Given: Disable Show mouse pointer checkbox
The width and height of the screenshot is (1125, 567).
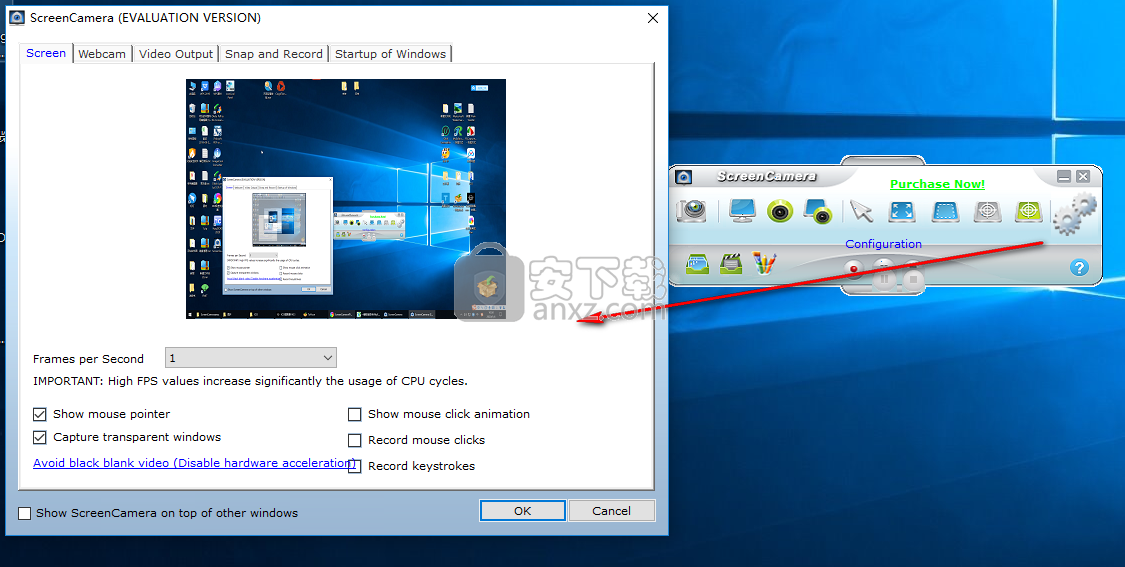Looking at the screenshot, I should (39, 414).
